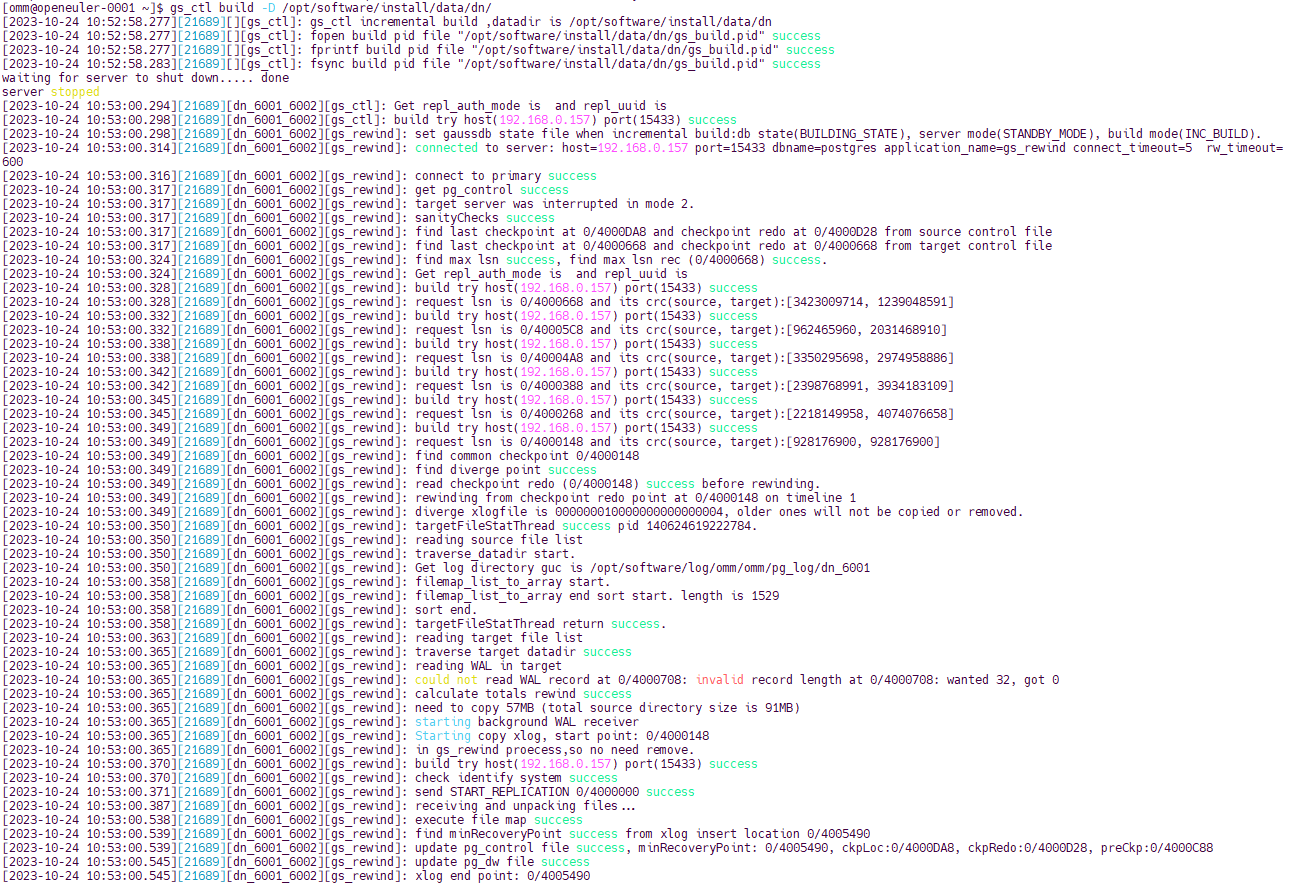Click the 'execute file map success' line

coord(292,819)
